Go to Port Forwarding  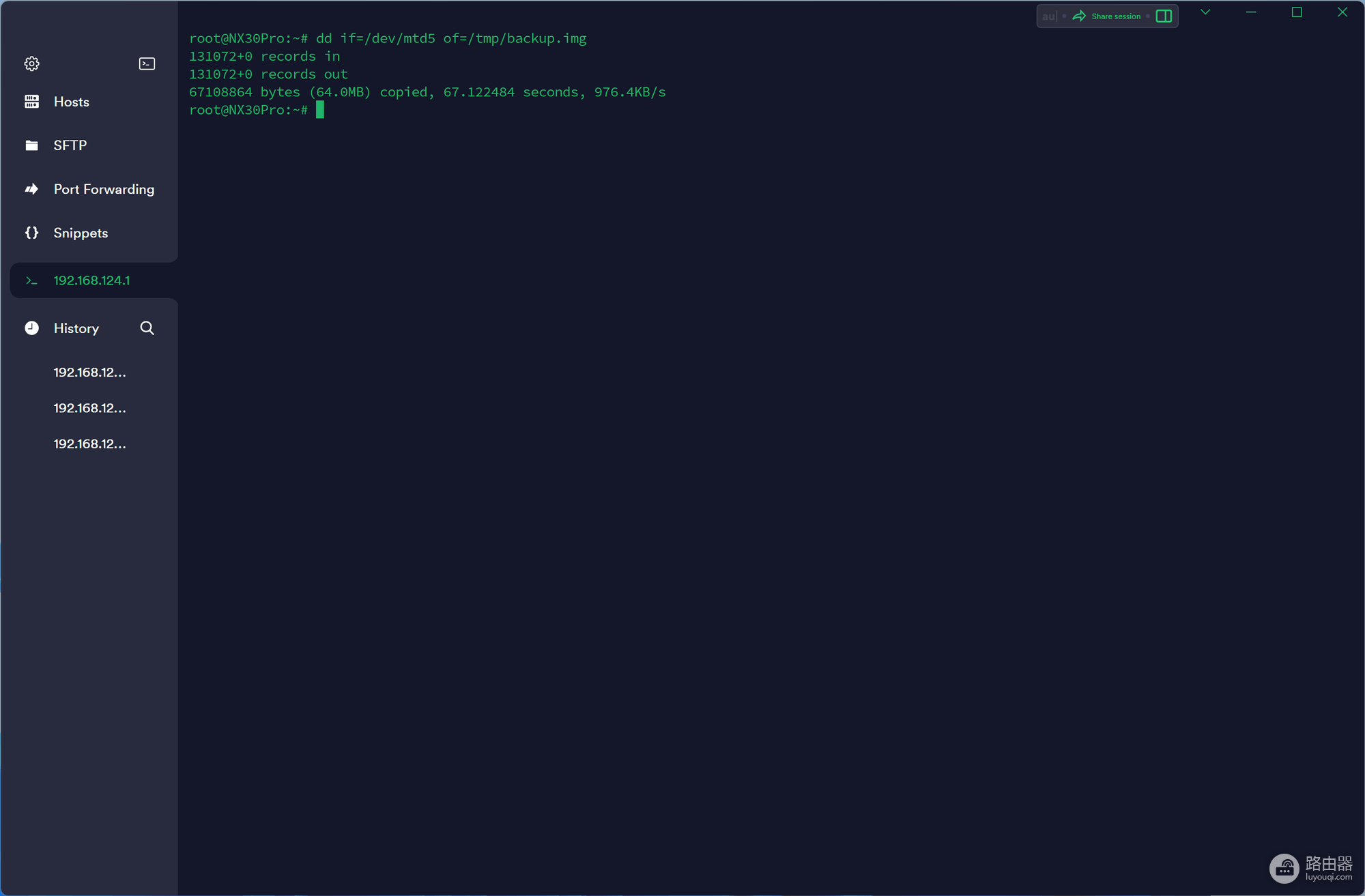[x=89, y=189]
